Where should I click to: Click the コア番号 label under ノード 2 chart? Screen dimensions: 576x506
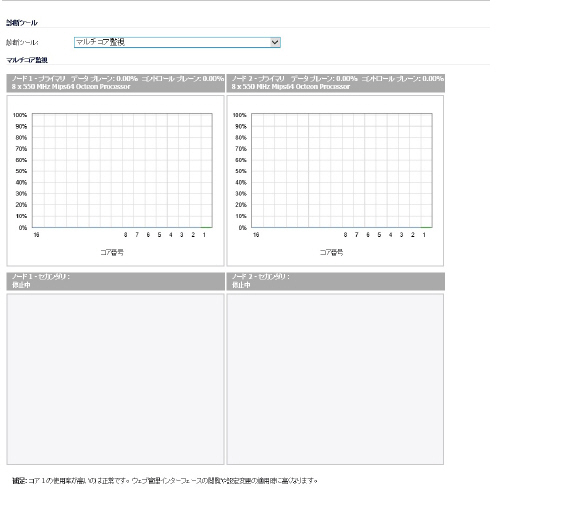click(x=331, y=252)
